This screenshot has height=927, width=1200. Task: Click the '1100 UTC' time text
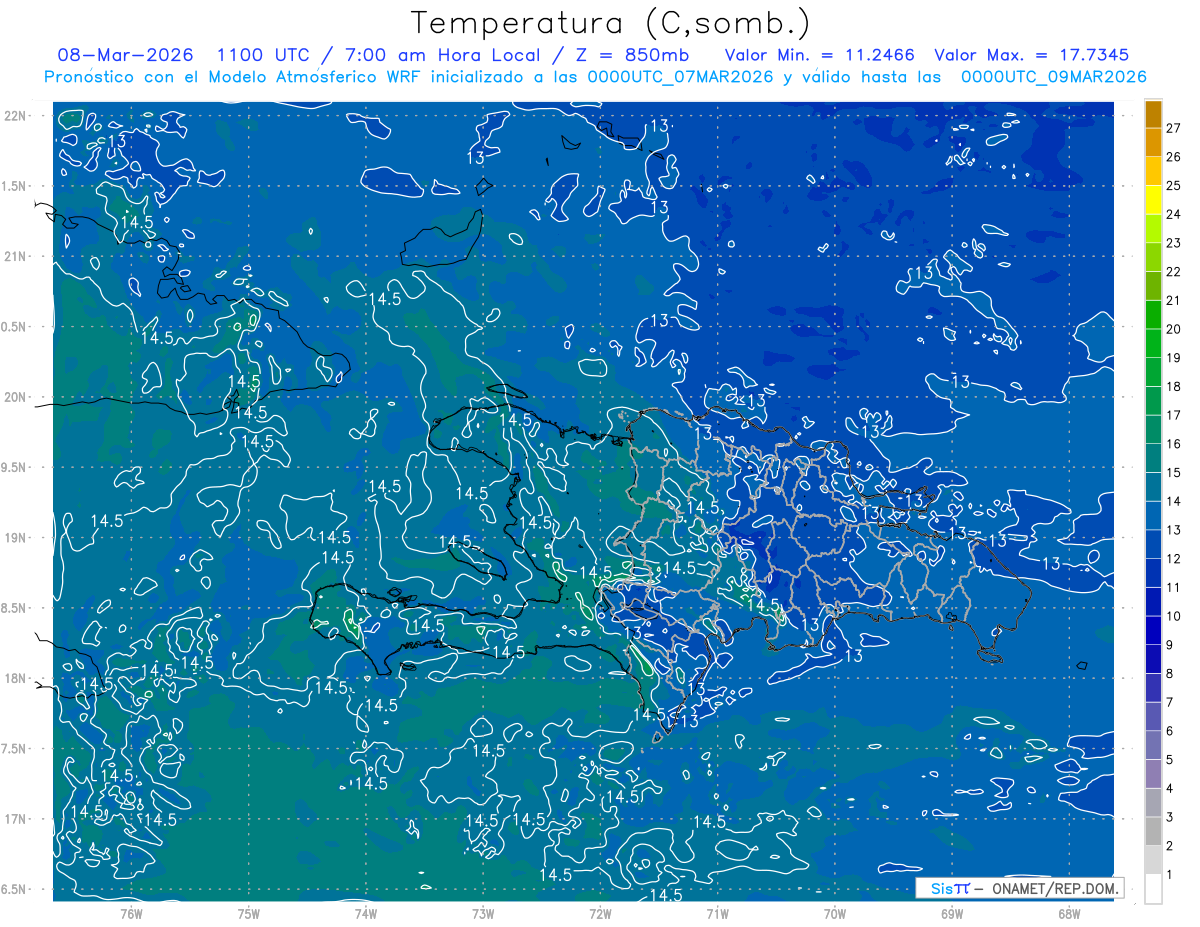262,55
